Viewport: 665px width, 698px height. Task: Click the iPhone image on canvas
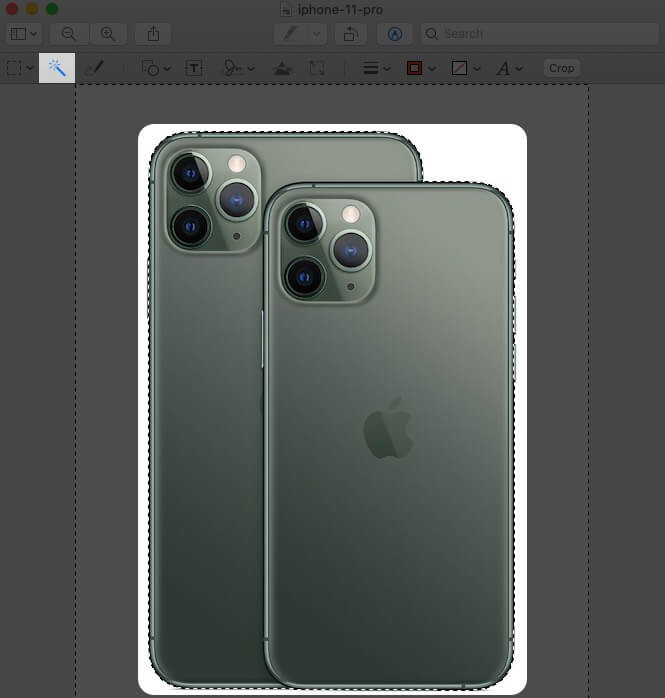point(332,409)
